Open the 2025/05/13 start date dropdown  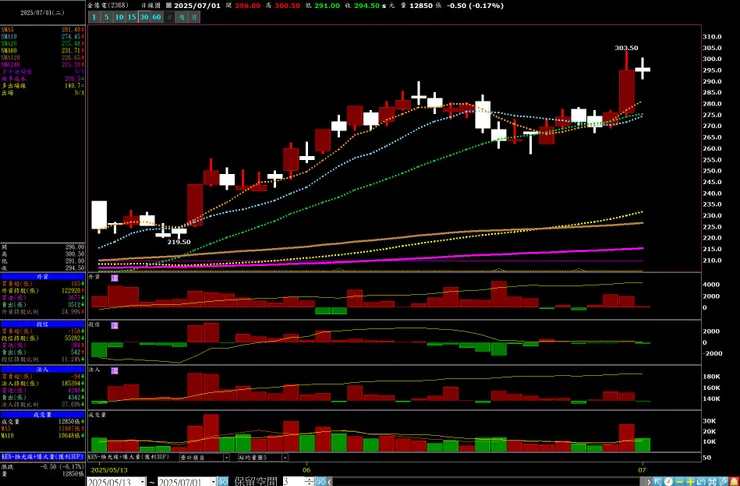click(x=143, y=482)
